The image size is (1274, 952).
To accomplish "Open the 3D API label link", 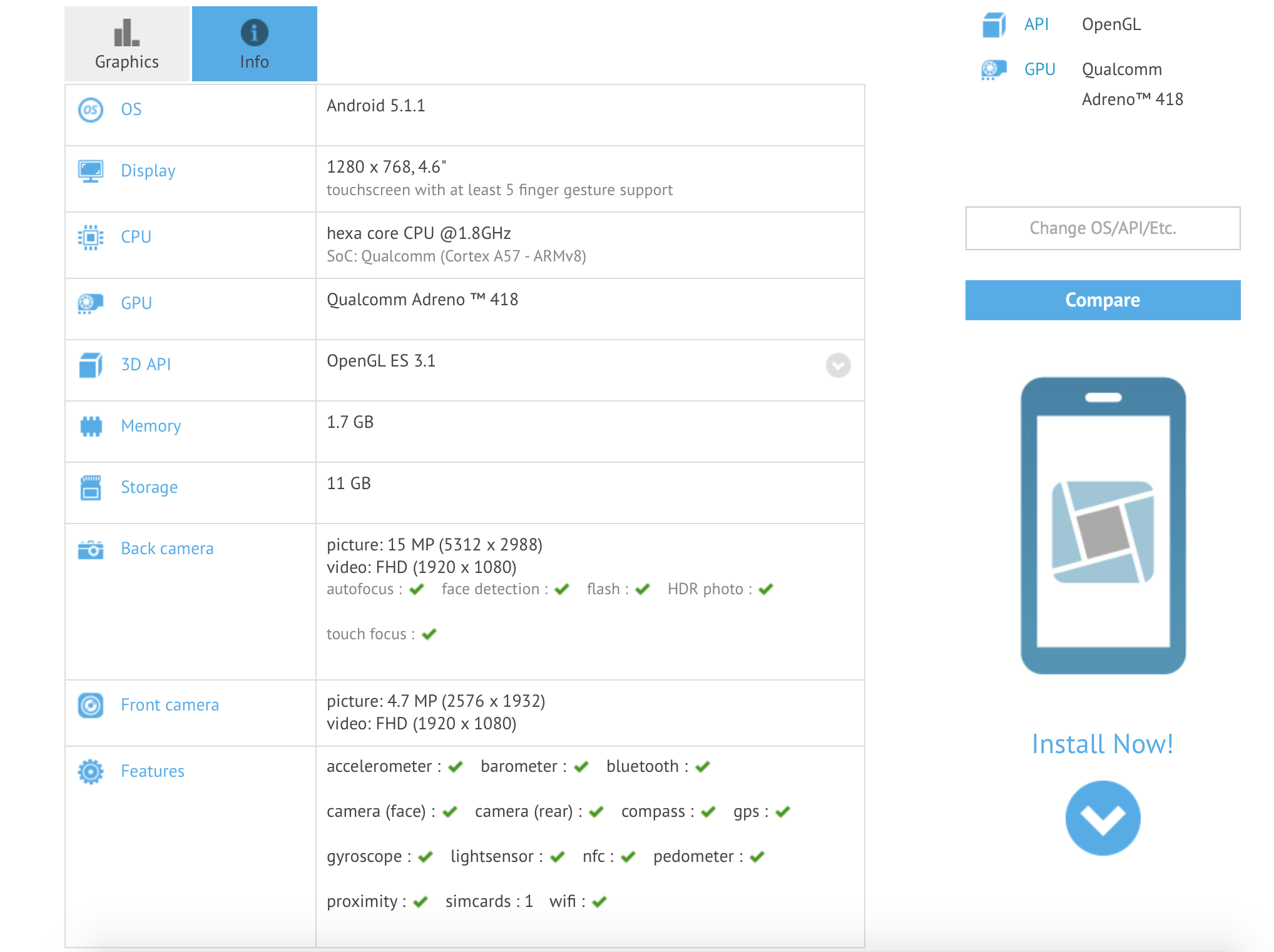I will coord(146,365).
